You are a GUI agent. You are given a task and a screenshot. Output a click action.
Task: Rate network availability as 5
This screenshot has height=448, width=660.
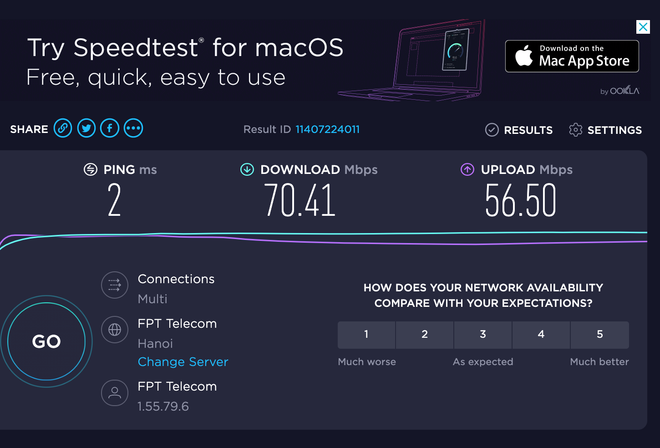[600, 335]
